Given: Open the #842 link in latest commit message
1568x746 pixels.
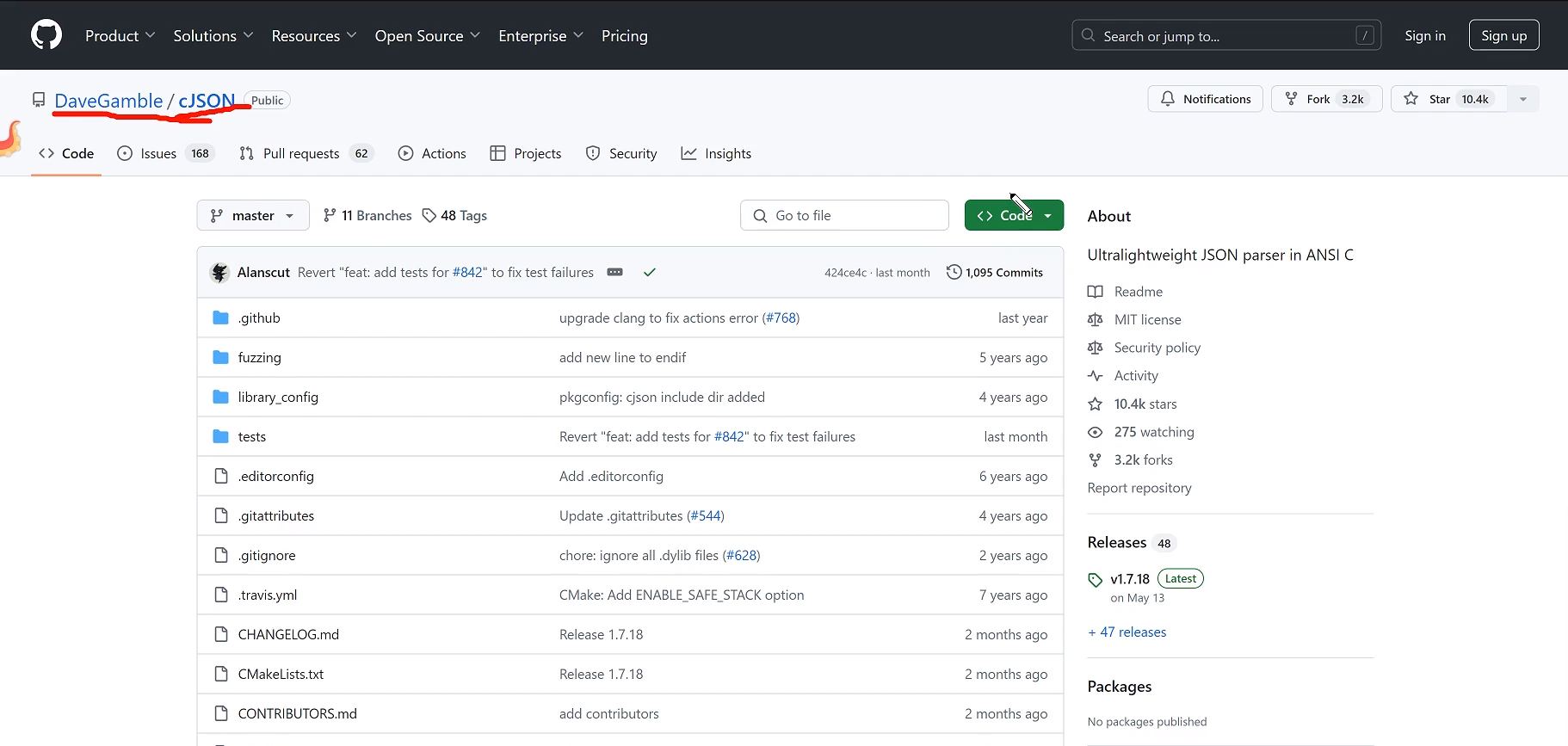Looking at the screenshot, I should coord(467,272).
